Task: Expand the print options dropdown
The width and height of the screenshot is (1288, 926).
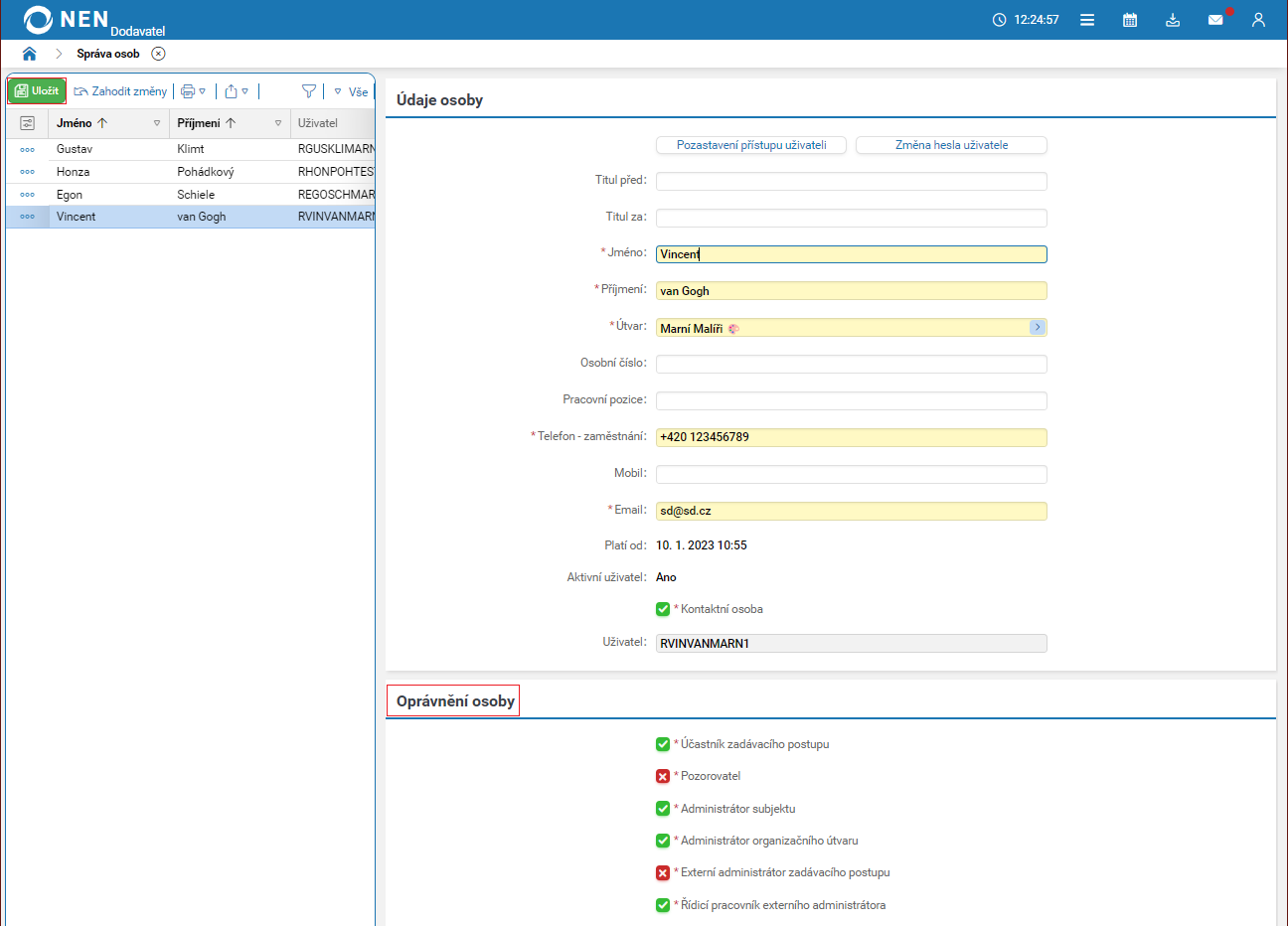Action: pyautogui.click(x=203, y=91)
